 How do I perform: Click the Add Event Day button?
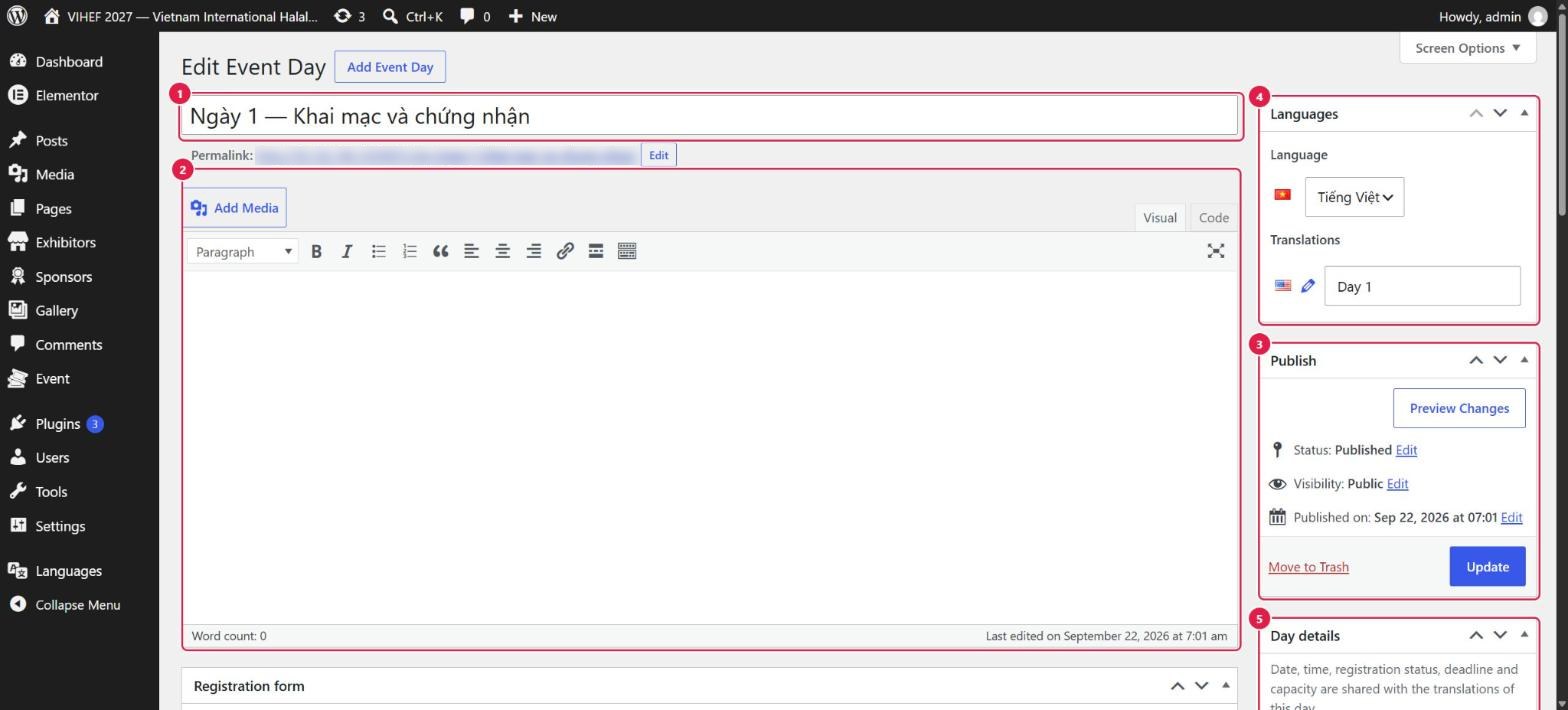[390, 67]
